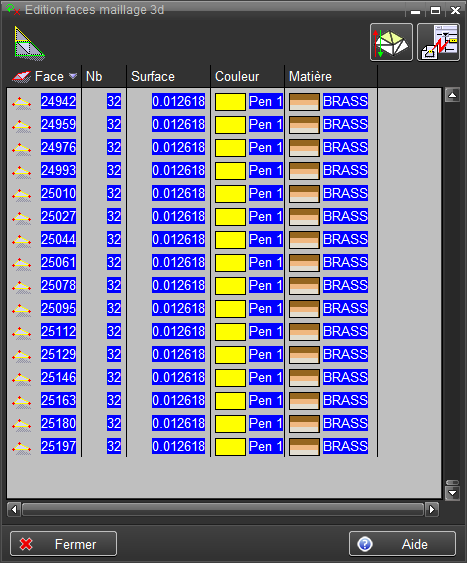Open help with the Aide button

pos(402,544)
